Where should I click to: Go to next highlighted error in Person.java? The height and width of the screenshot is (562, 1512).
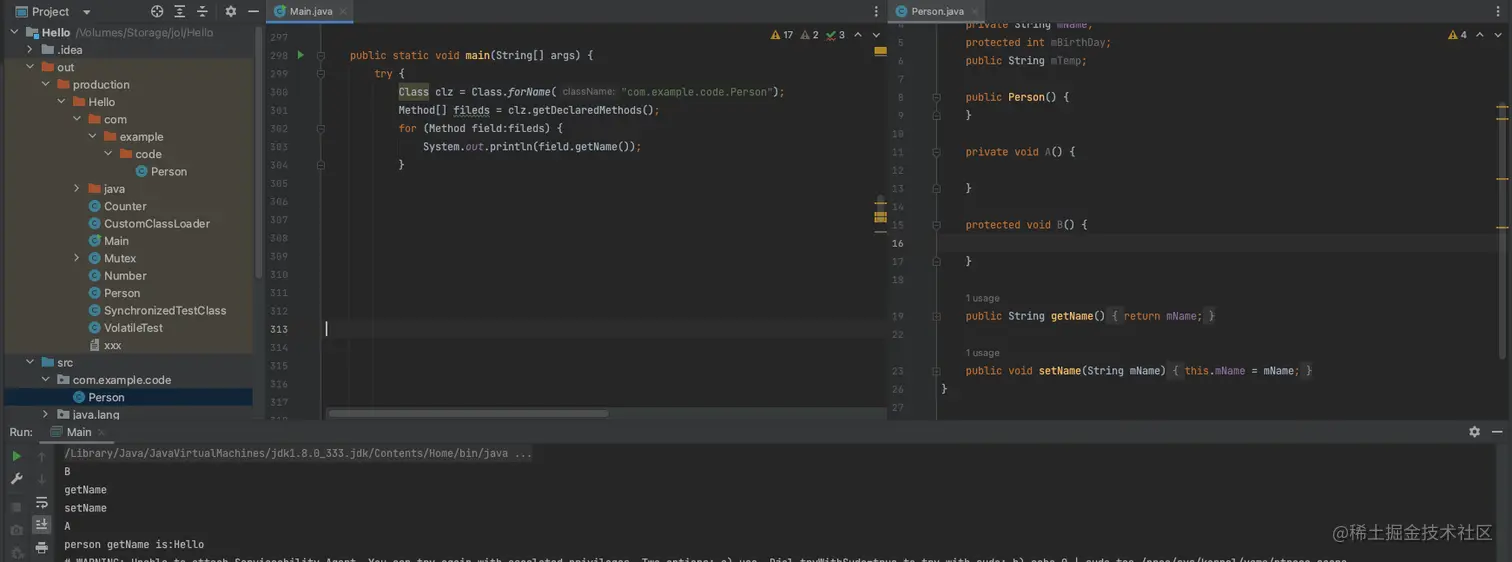tap(1499, 35)
